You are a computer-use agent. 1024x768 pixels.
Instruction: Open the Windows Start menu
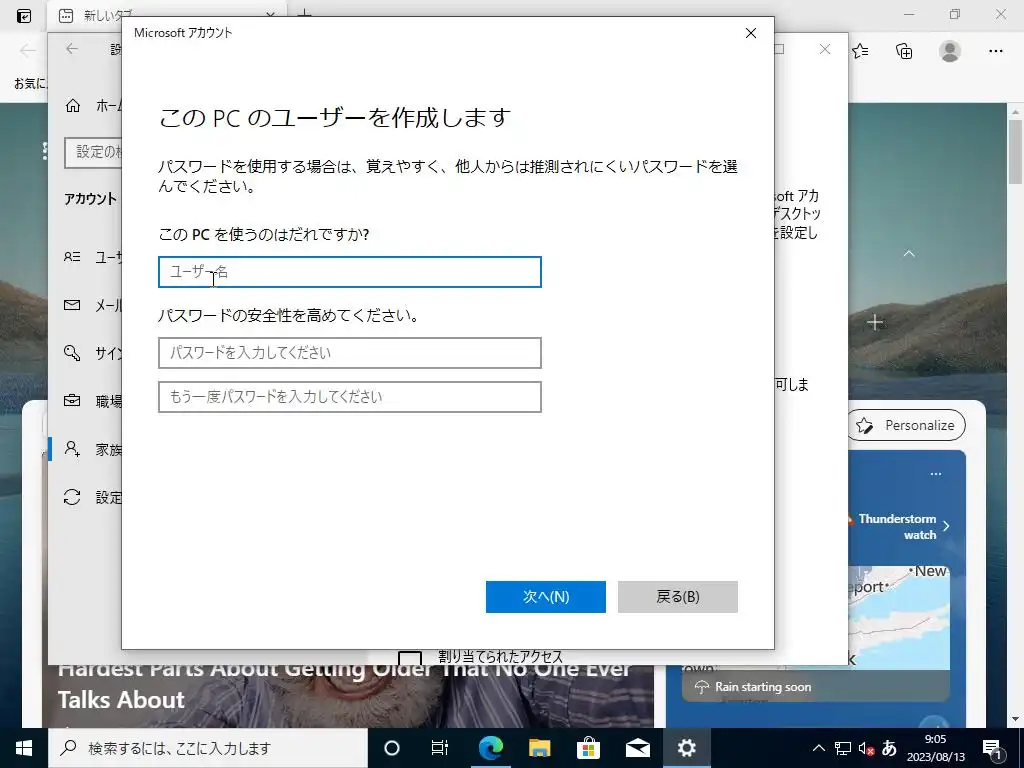coord(24,748)
